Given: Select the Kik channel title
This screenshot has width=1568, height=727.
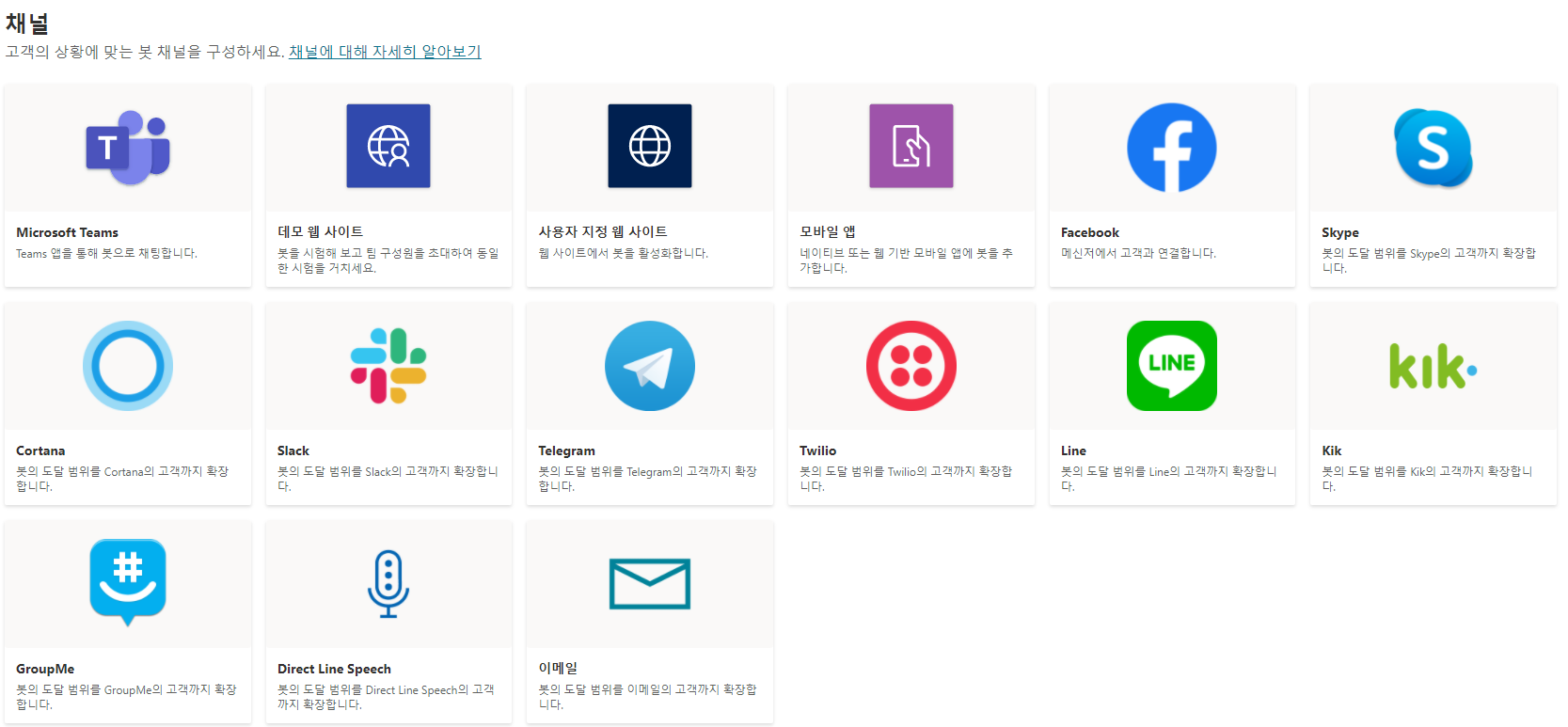Looking at the screenshot, I should click(1332, 450).
